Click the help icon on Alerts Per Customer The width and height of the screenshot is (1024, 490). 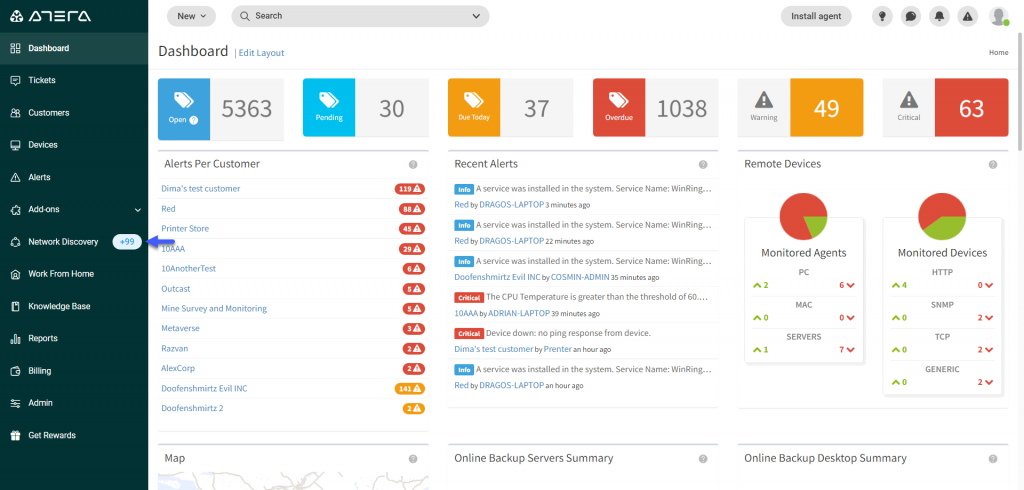coord(413,164)
